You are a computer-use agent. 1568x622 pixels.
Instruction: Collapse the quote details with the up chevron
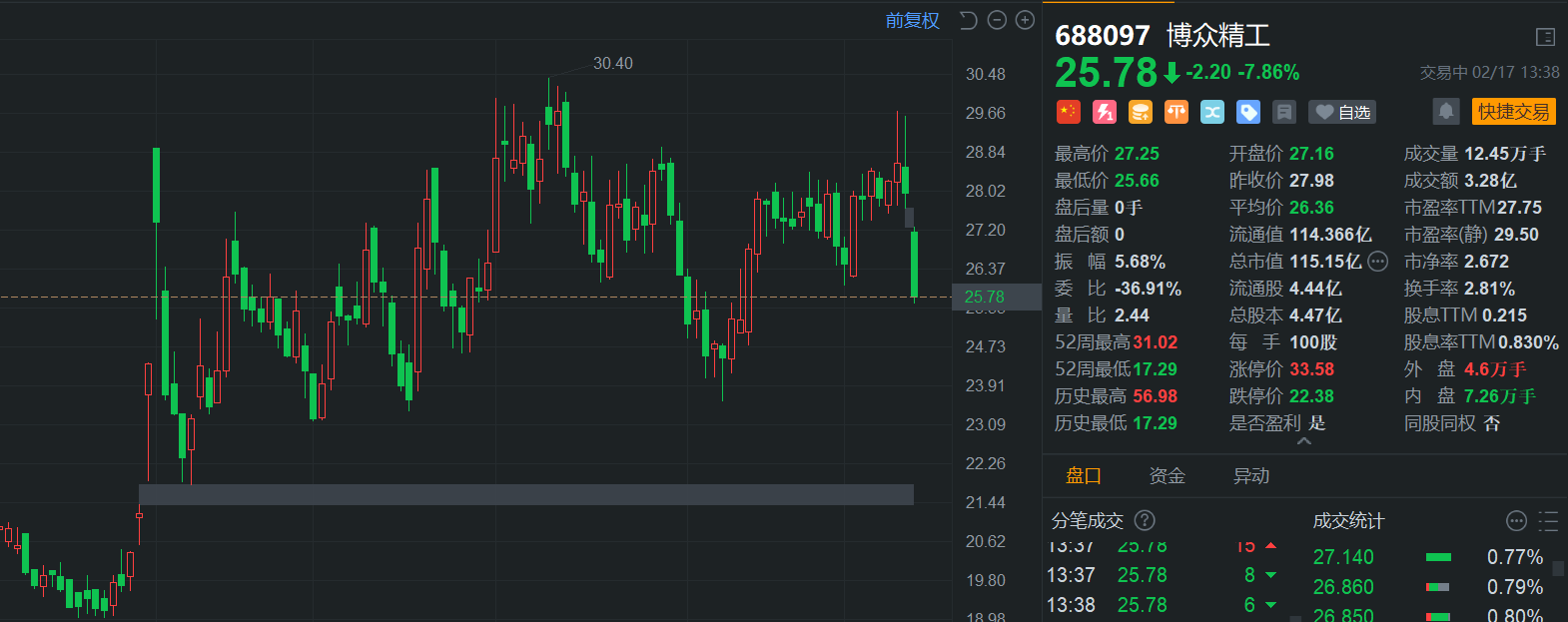(1303, 441)
